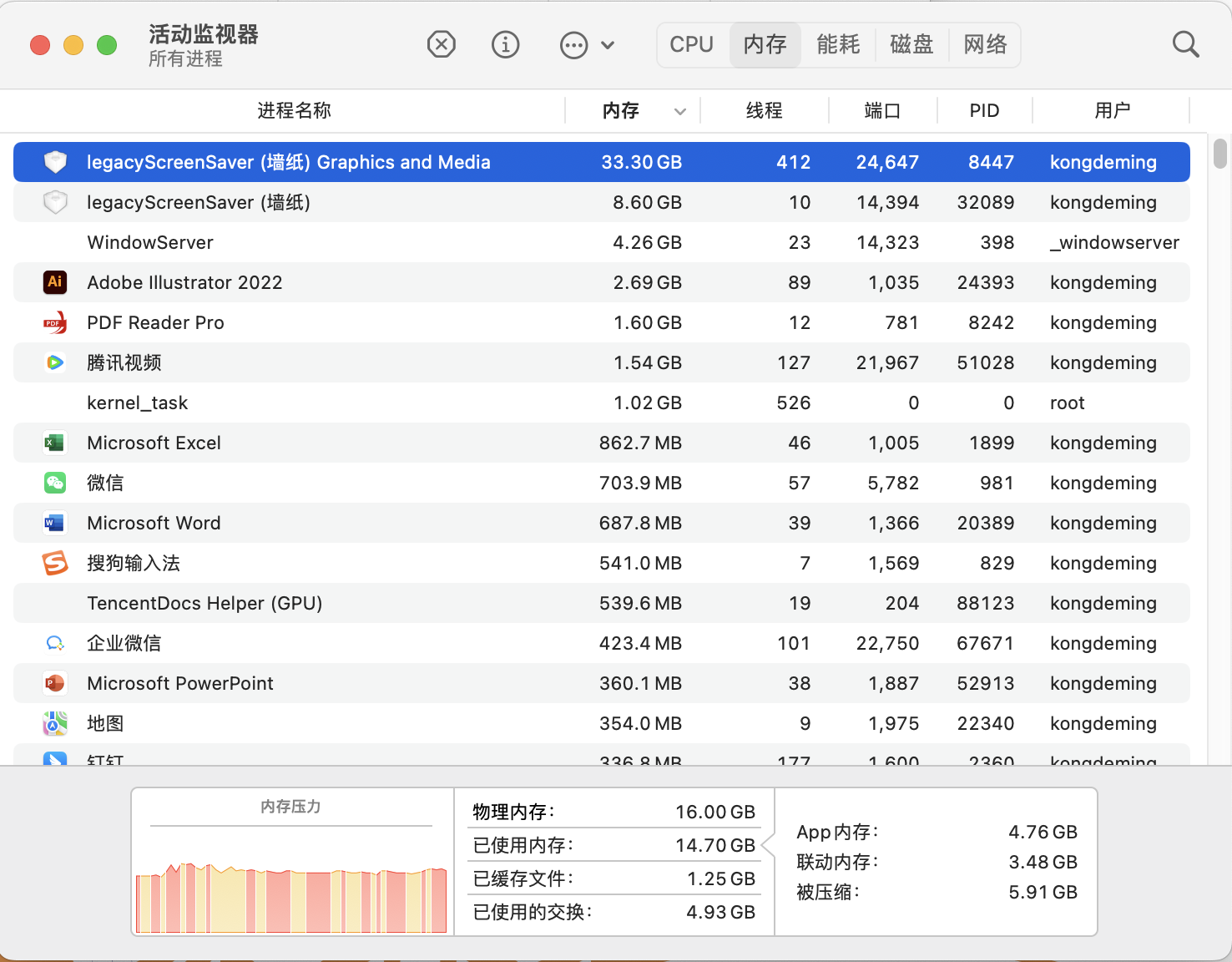Sort by PID column header

click(984, 111)
